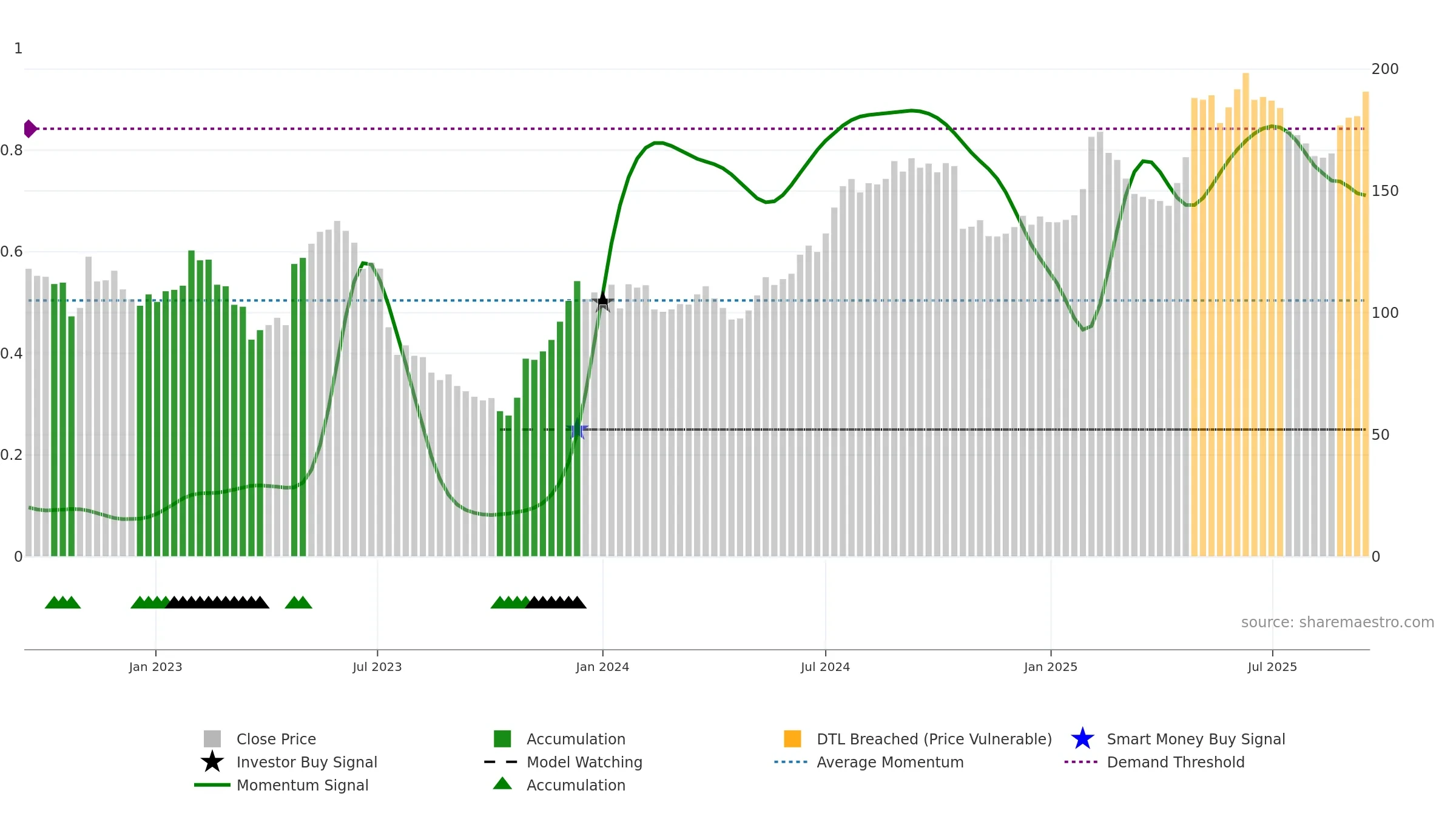Screen dimensions: 1456x819
Task: Toggle DTL Breached (Price Vulnerable) legend label
Action: [x=934, y=739]
